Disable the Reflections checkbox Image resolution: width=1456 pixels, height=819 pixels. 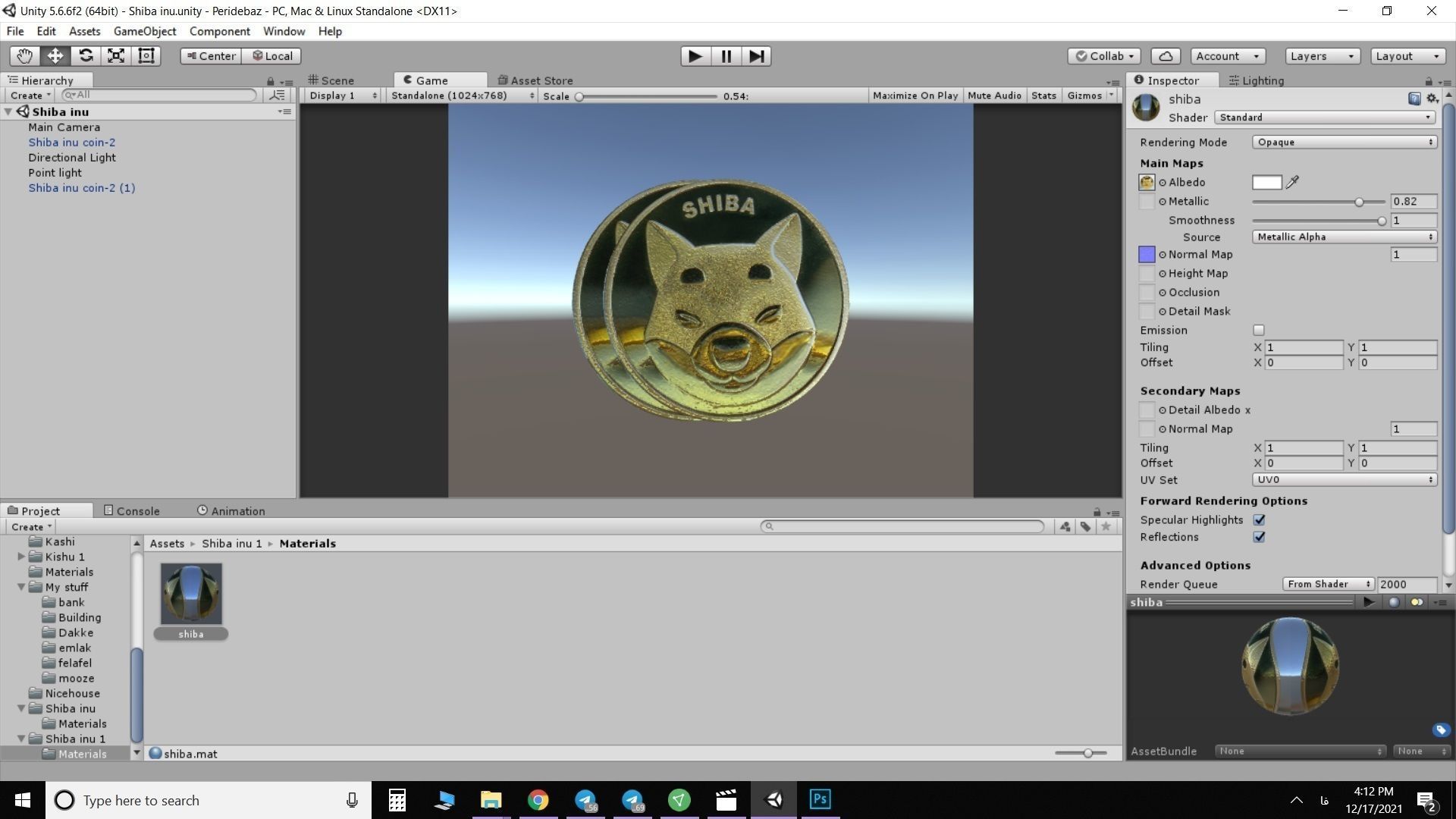pos(1259,537)
